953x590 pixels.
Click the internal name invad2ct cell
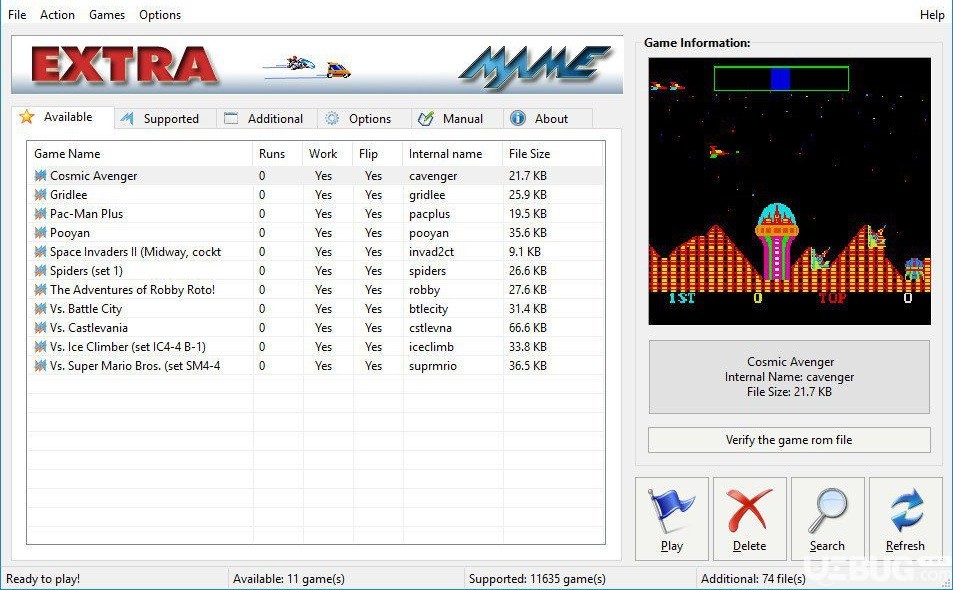click(x=431, y=252)
